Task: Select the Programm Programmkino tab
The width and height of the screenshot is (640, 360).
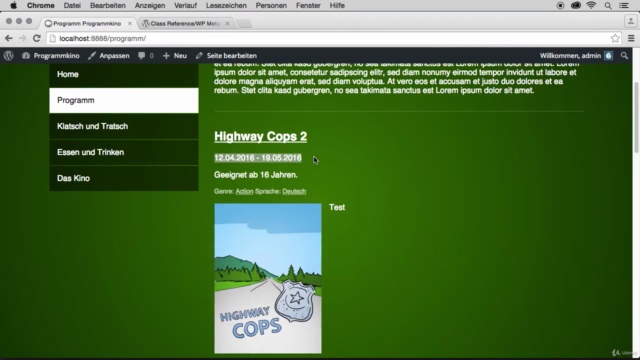Action: coord(87,23)
